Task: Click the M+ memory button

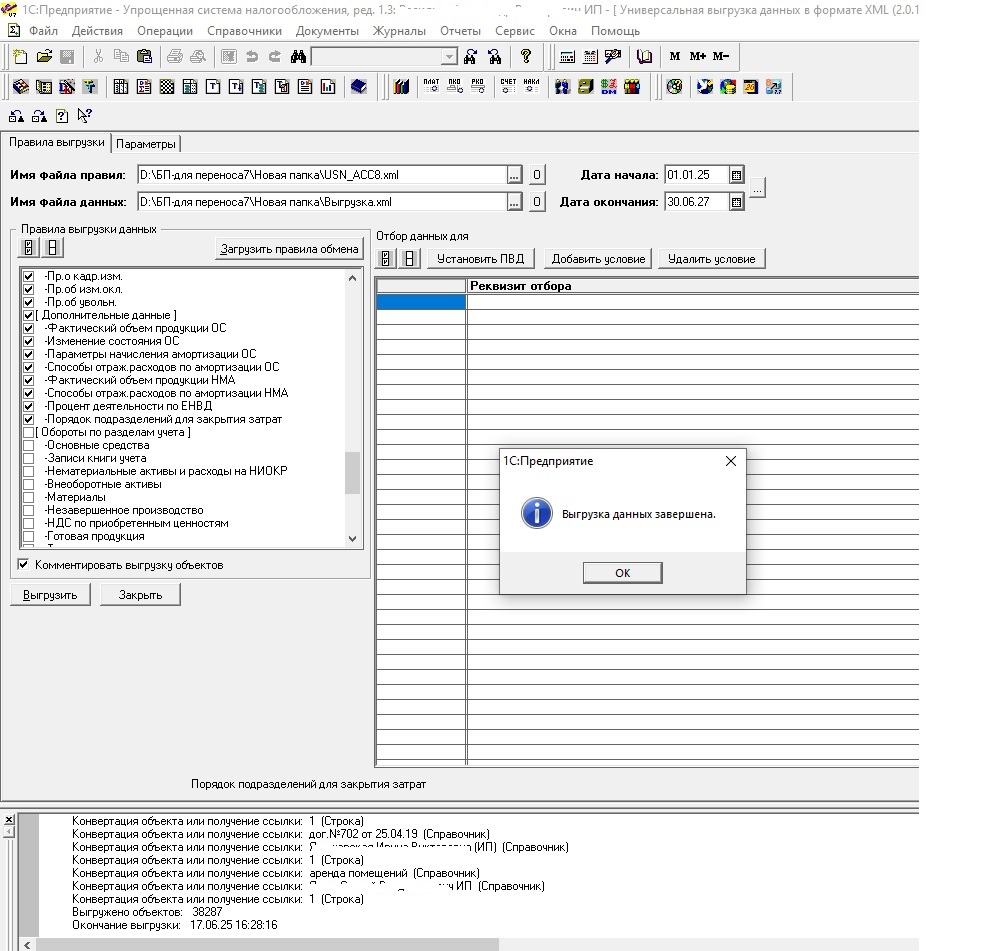Action: click(x=698, y=57)
